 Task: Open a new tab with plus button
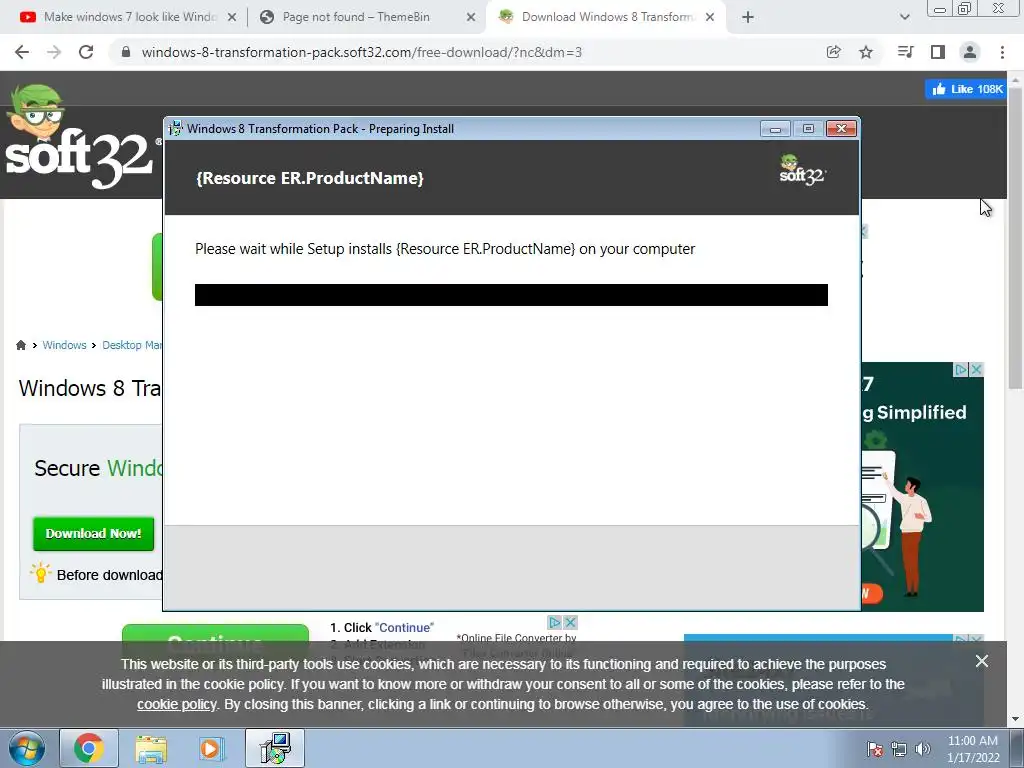(748, 18)
